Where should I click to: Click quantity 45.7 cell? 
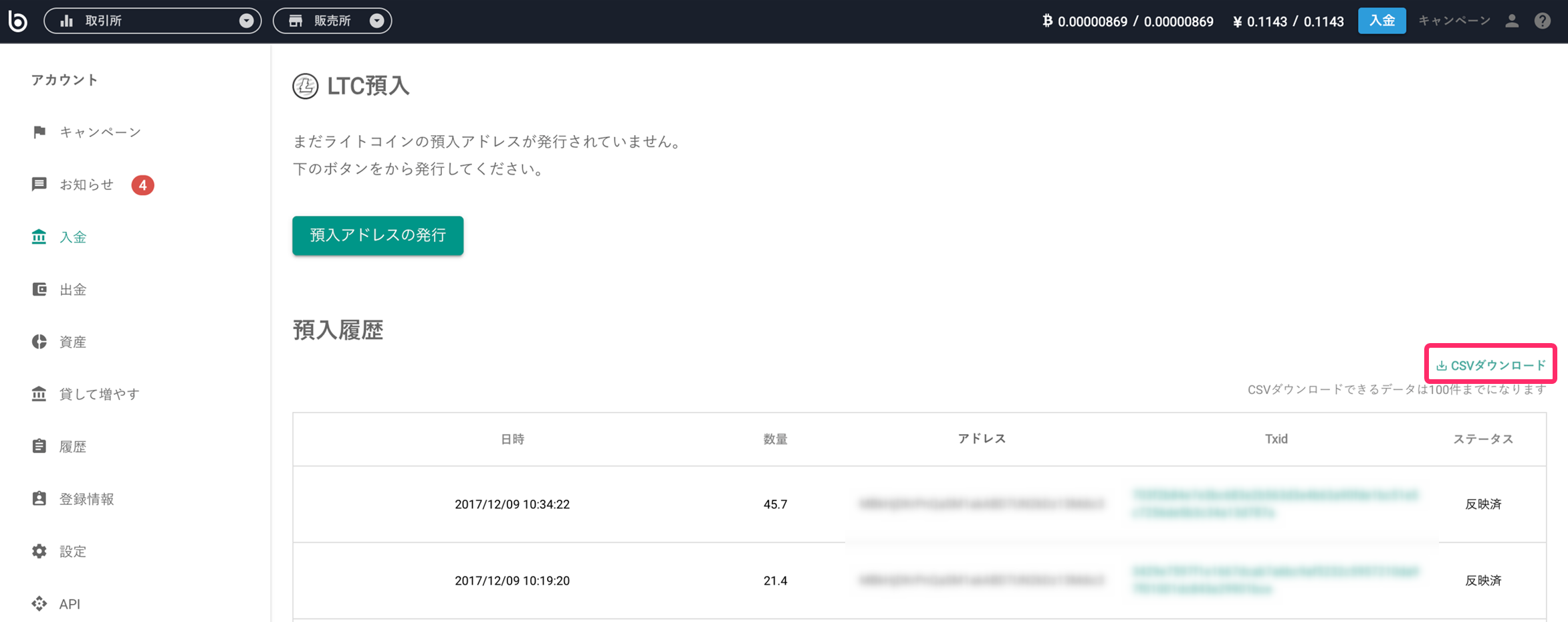coord(776,504)
